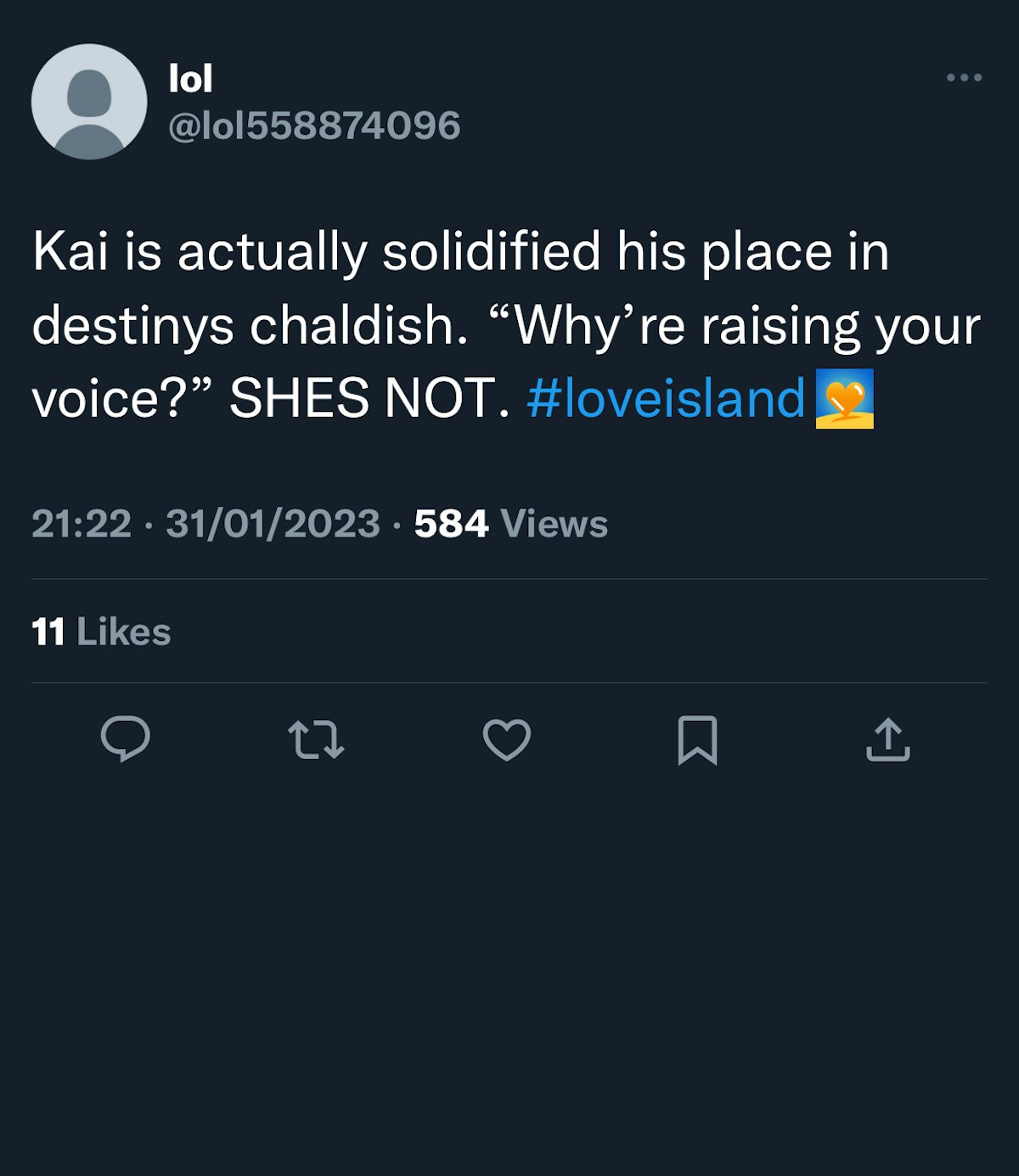Click the 31/01/2023 date
This screenshot has width=1019, height=1176.
(273, 524)
